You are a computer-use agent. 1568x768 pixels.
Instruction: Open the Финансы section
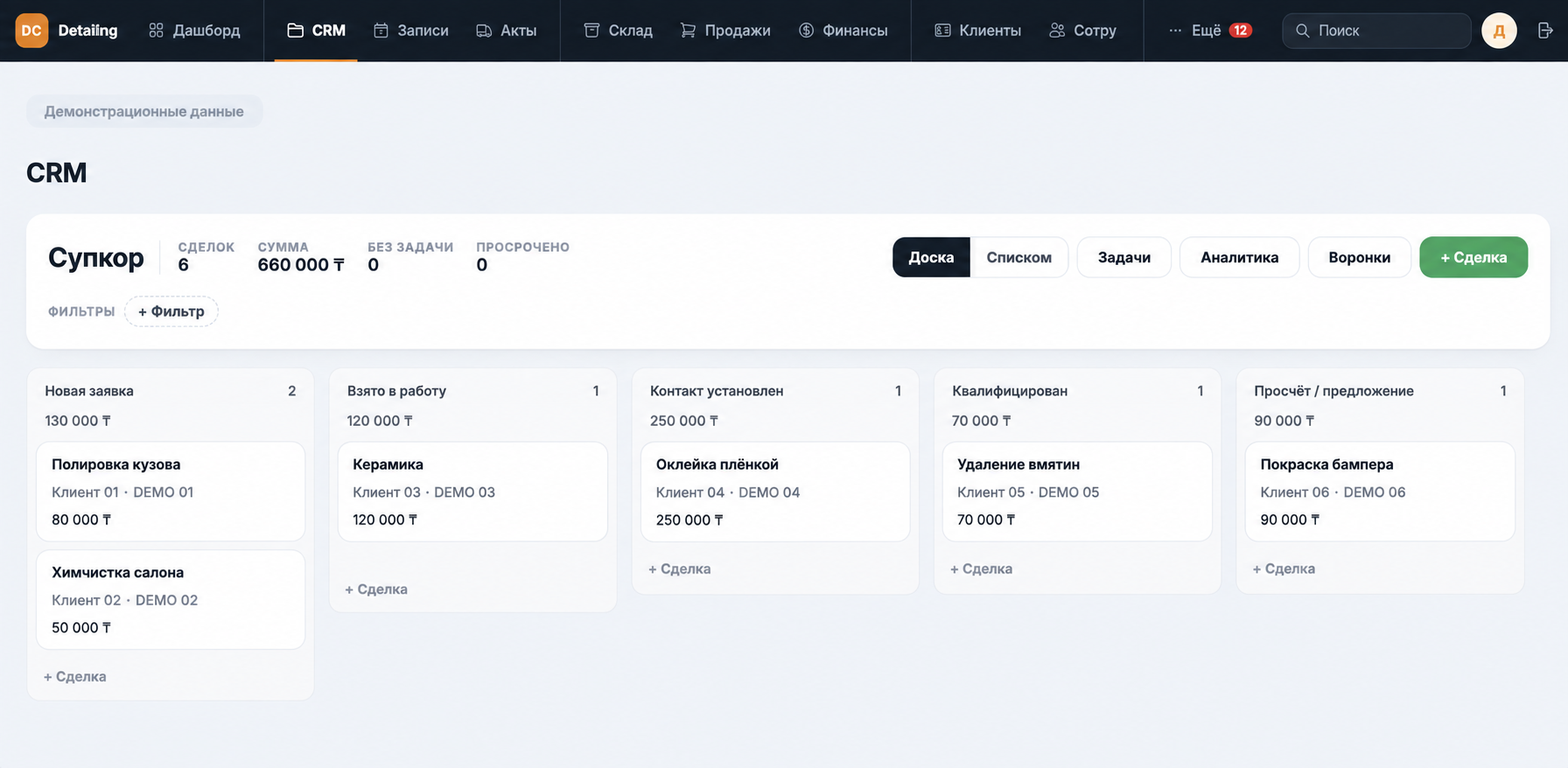[843, 31]
